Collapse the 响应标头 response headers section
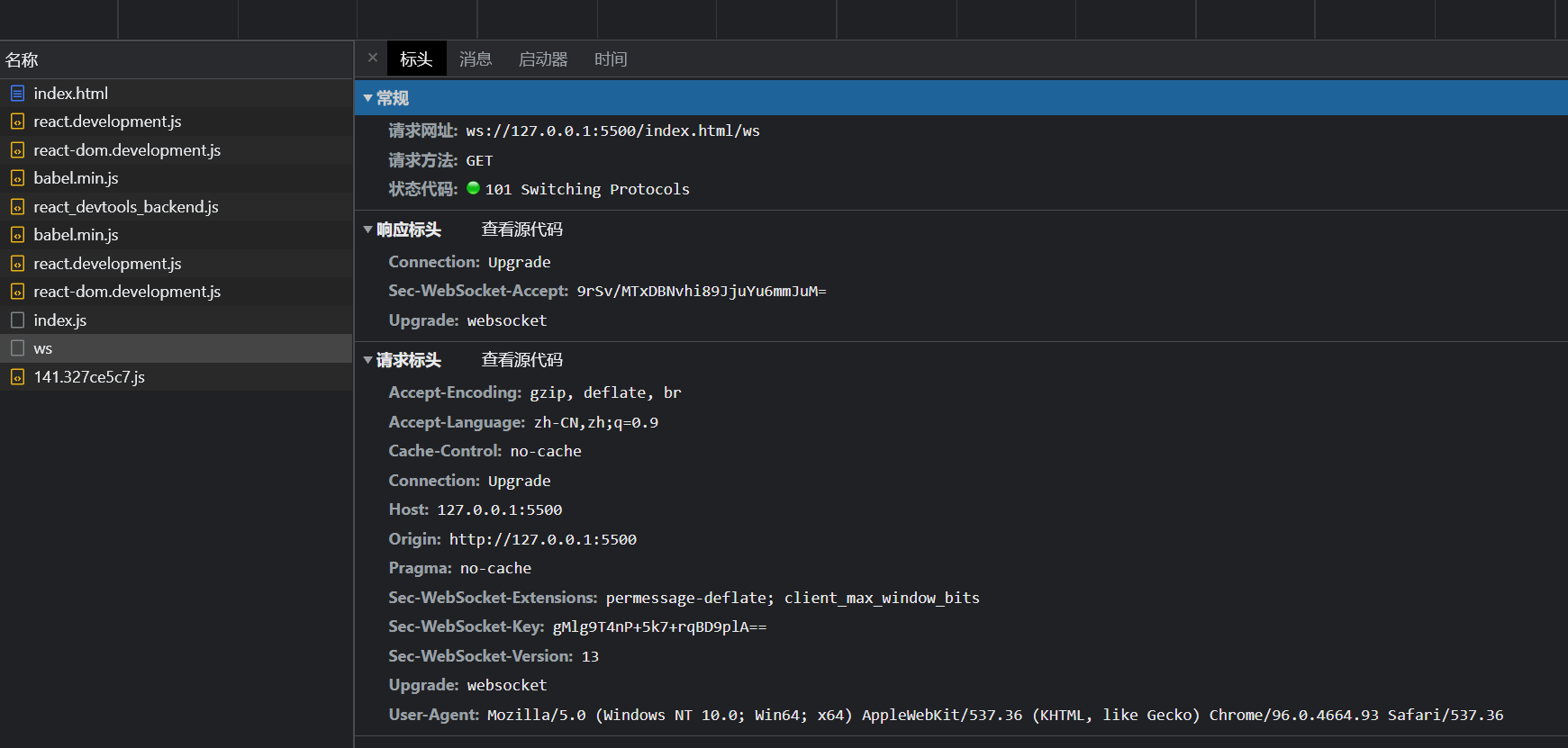The height and width of the screenshot is (748, 1568). coord(368,230)
